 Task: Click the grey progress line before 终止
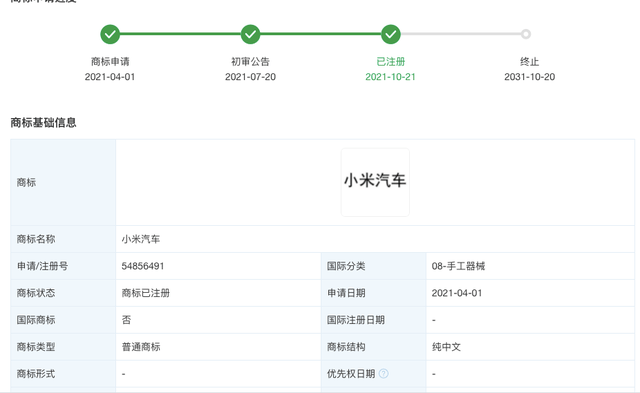pos(461,34)
